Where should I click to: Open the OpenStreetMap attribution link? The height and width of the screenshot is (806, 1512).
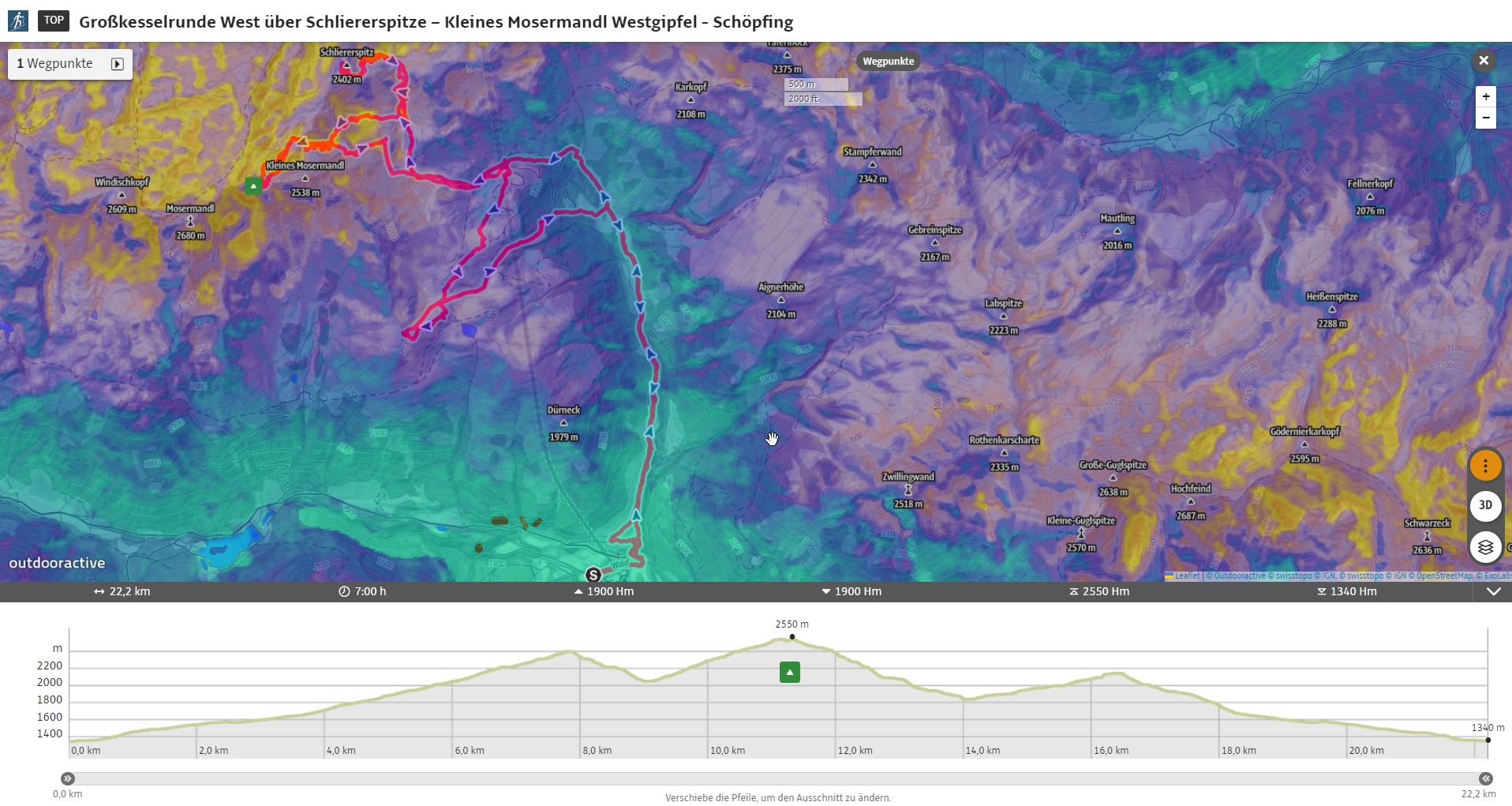pos(1443,576)
